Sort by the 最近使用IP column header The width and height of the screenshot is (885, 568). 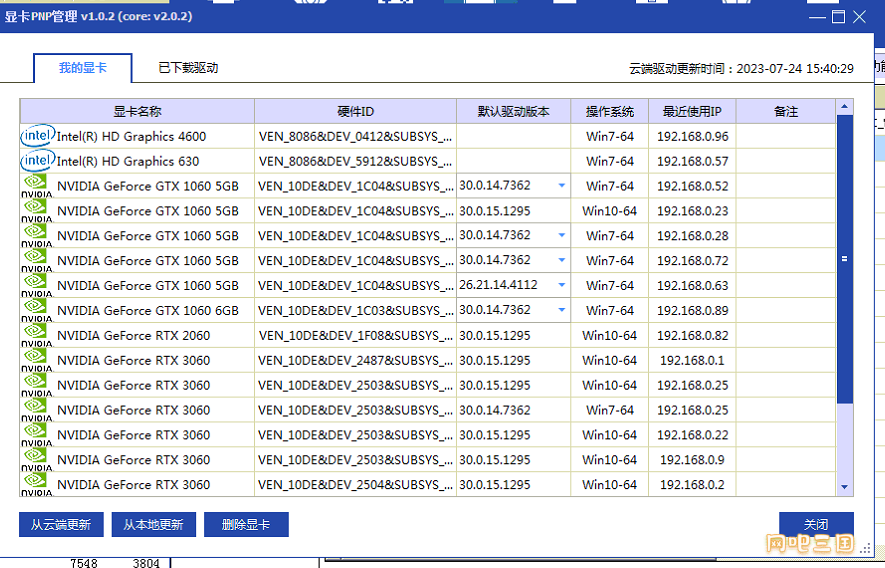click(x=692, y=111)
